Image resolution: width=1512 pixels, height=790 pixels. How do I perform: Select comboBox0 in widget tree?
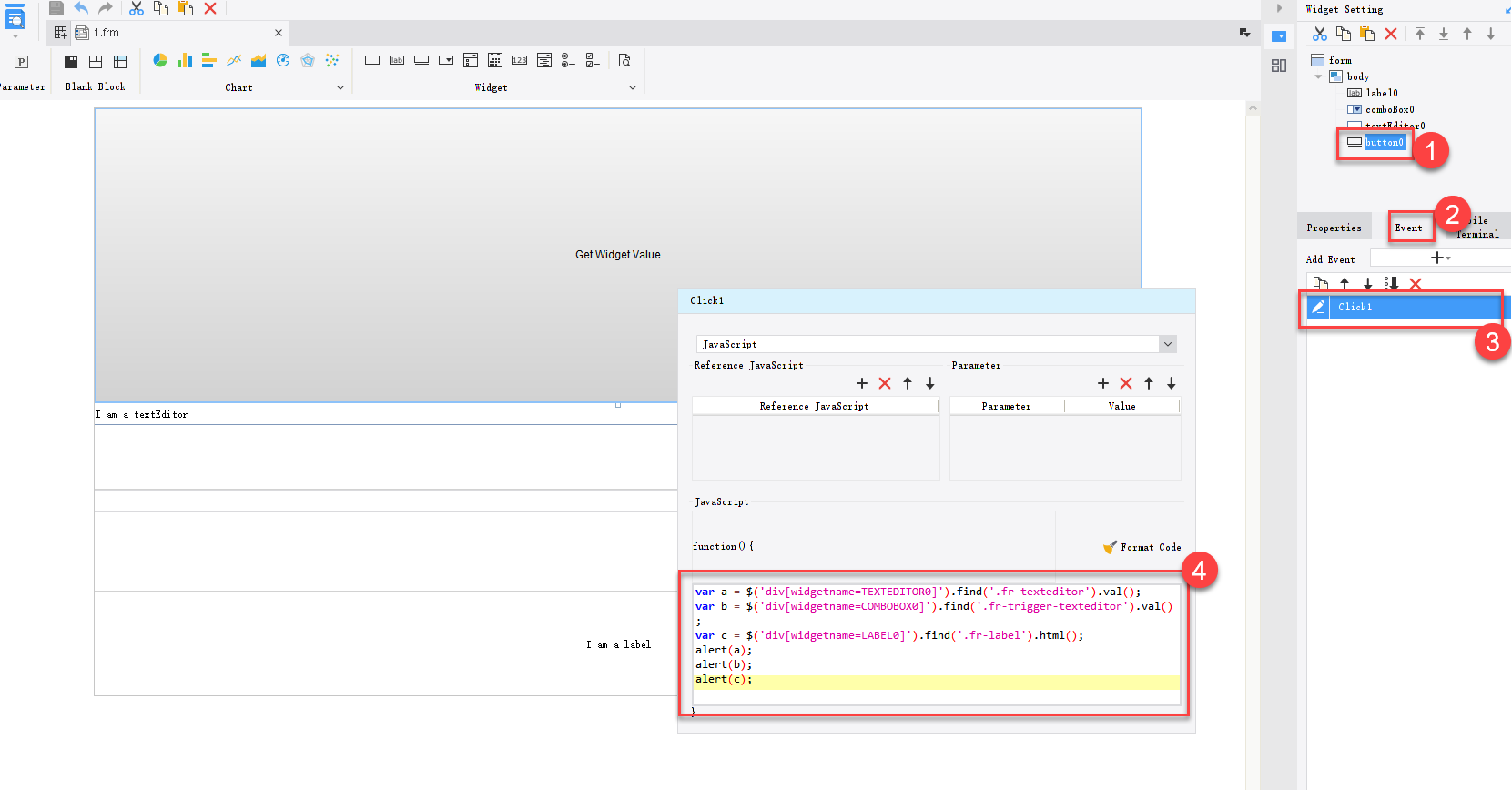point(1381,109)
